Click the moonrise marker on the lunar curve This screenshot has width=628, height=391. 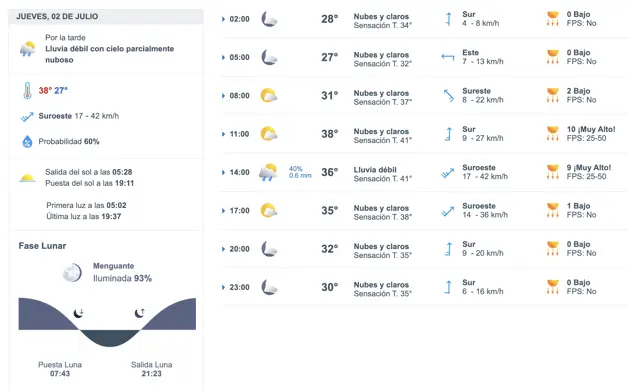pyautogui.click(x=139, y=313)
